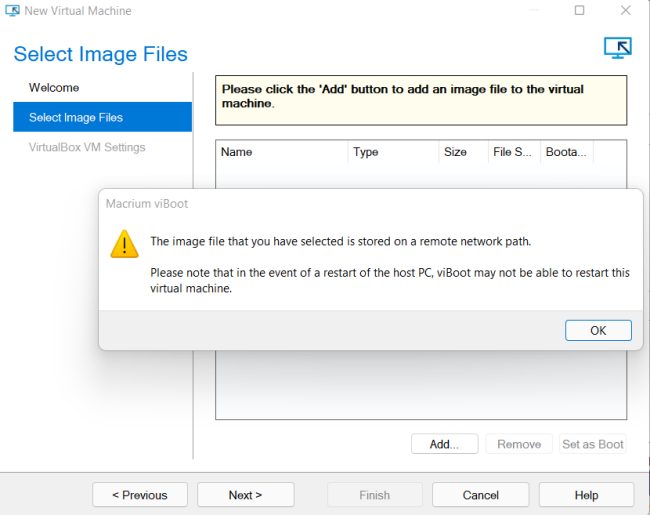Click the viBoot monitor logo icon
Viewport: 650px width, 515px height.
(x=618, y=49)
